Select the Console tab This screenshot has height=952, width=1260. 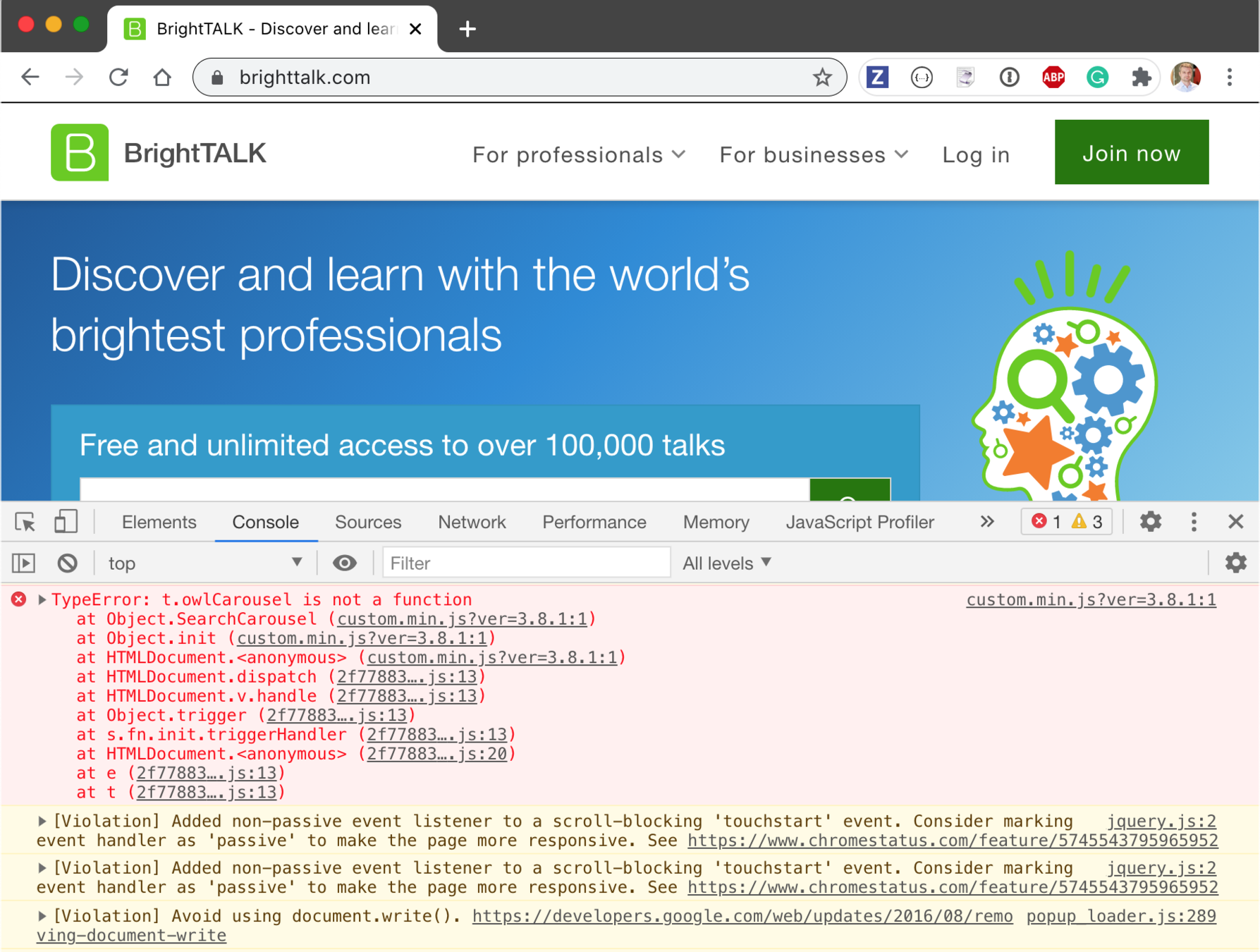coord(265,522)
